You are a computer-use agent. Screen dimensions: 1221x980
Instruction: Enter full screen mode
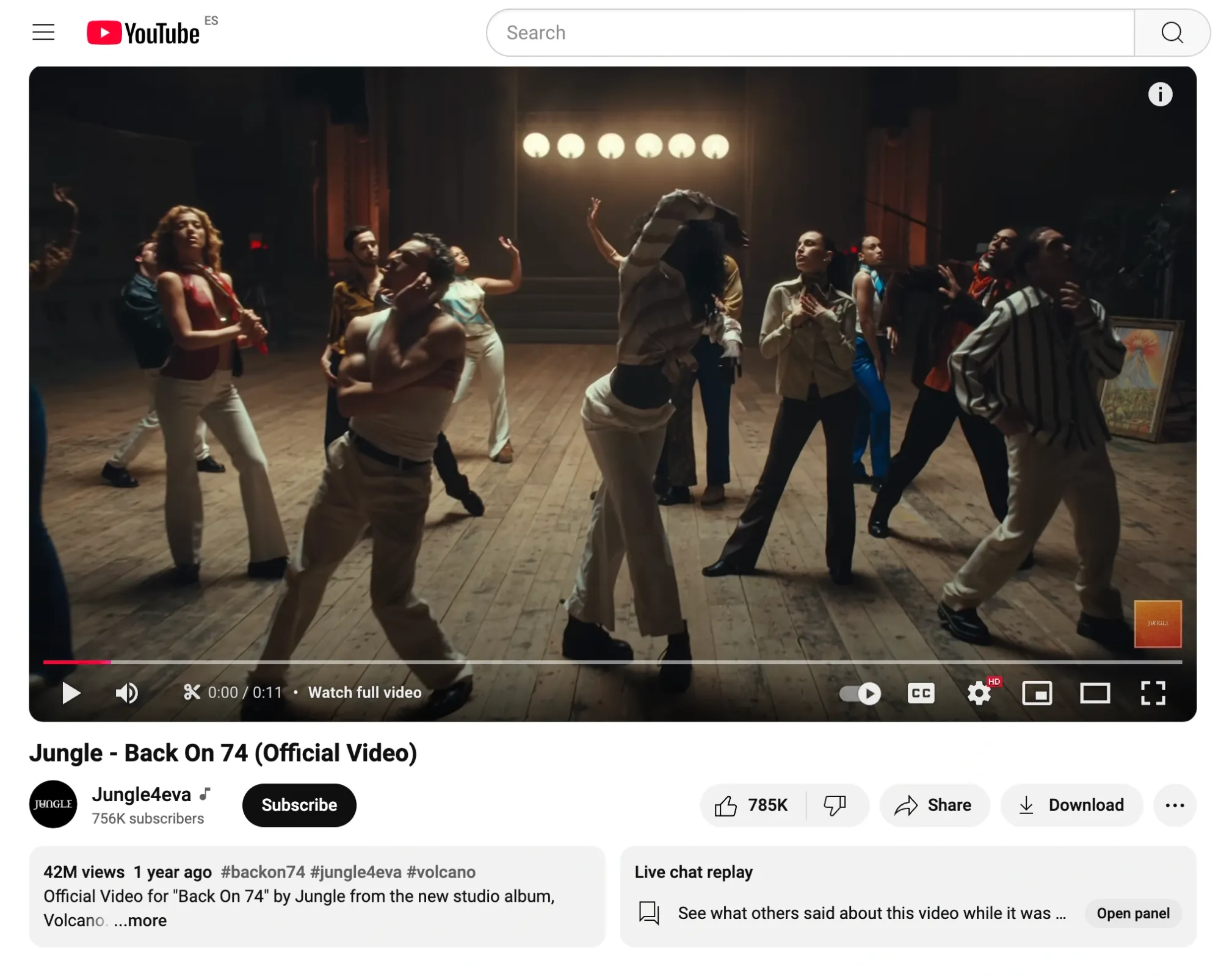click(x=1153, y=693)
